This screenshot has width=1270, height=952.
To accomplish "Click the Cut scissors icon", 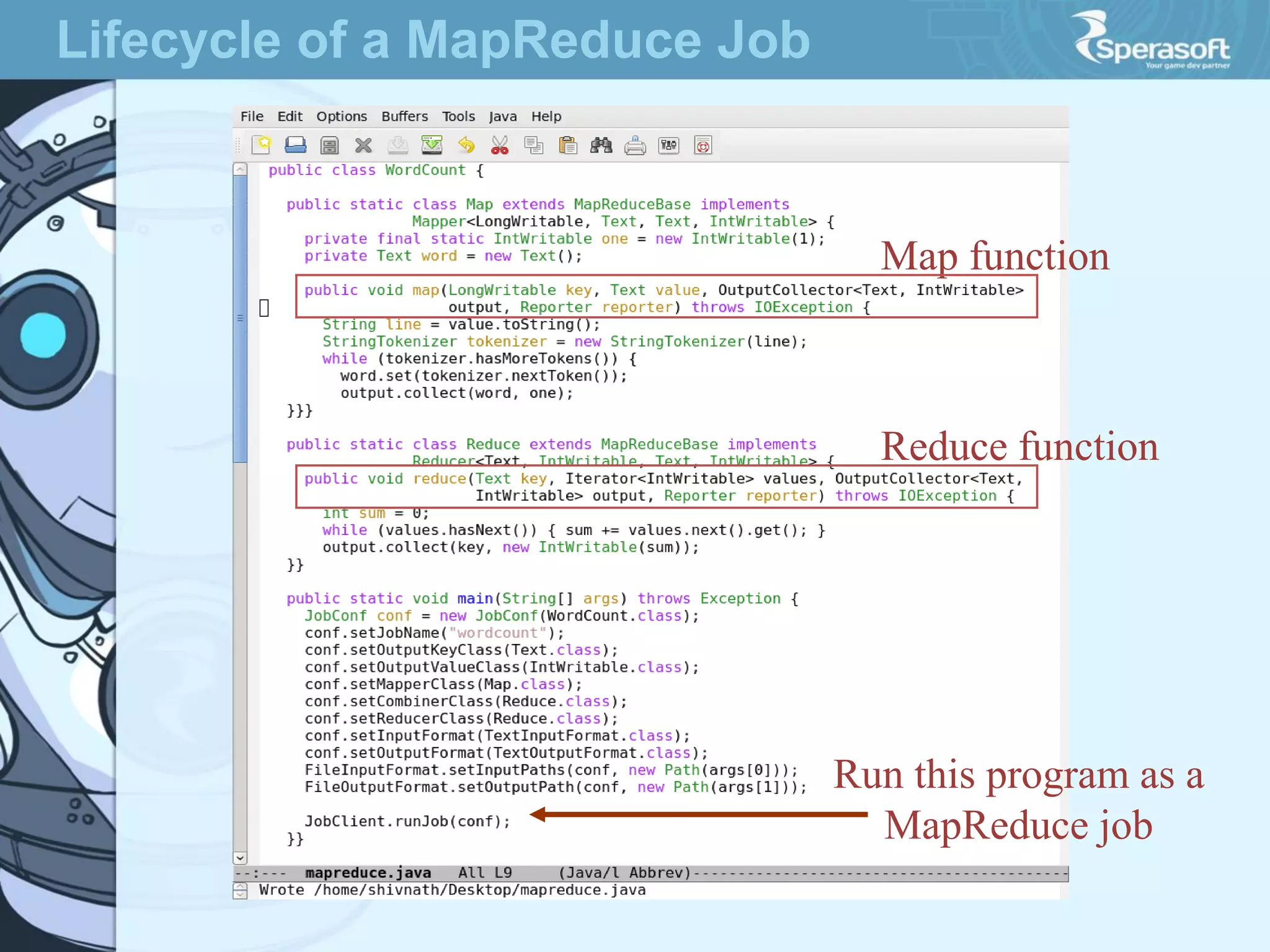I will pyautogui.click(x=499, y=145).
